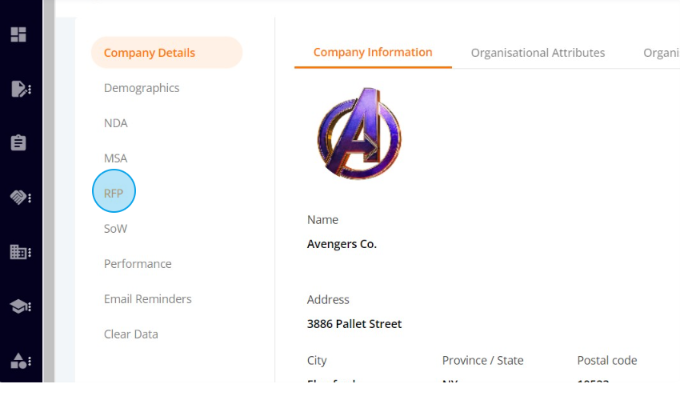Navigate to the Performance menu item
This screenshot has height=395, width=680.
click(x=137, y=264)
